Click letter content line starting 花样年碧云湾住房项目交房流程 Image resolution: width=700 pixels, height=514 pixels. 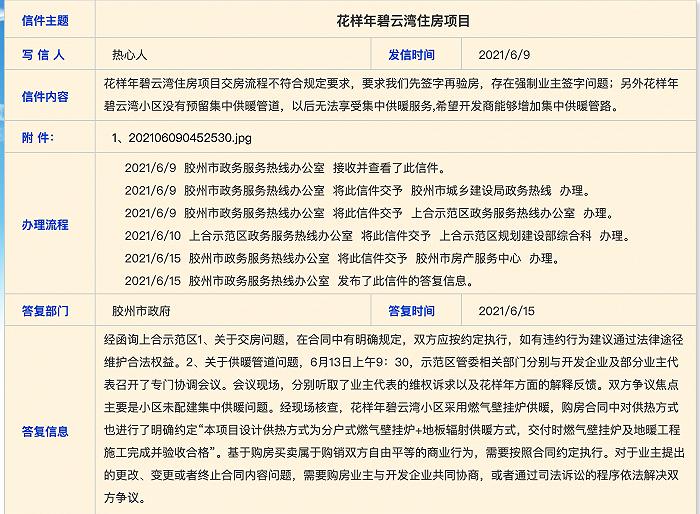click(391, 84)
